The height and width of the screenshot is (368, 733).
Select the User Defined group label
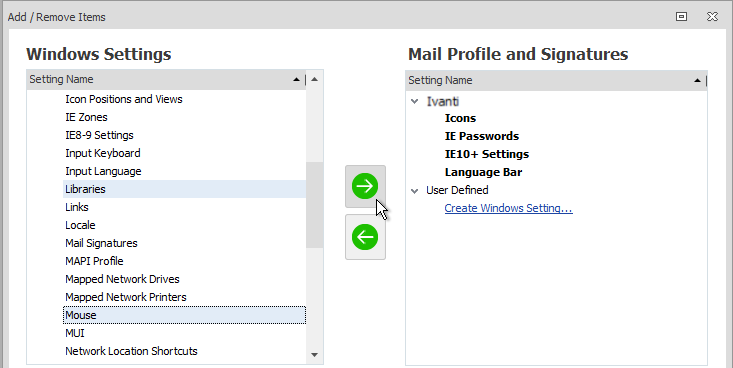[x=457, y=190]
